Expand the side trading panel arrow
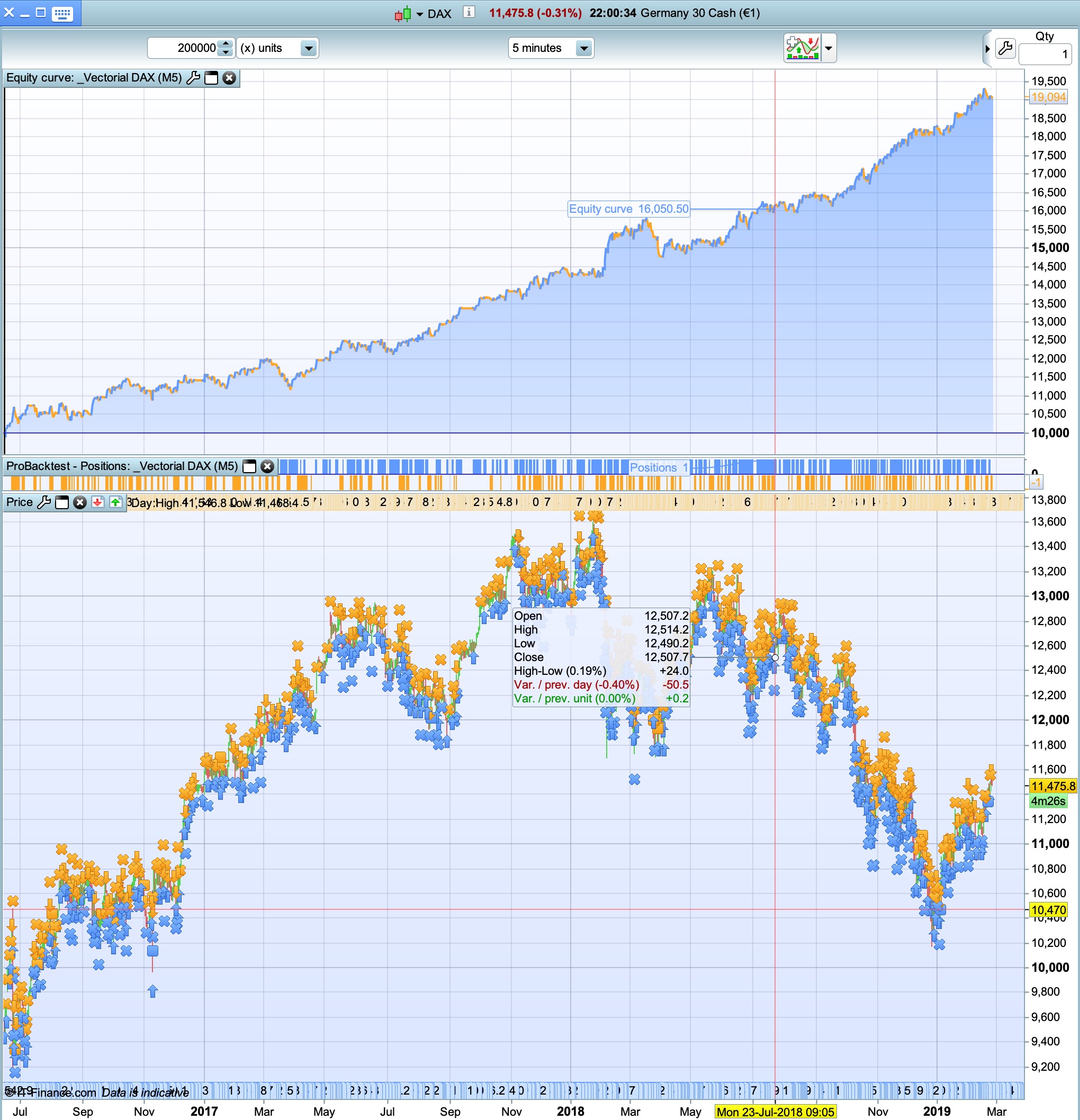The image size is (1080, 1120). pos(987,49)
